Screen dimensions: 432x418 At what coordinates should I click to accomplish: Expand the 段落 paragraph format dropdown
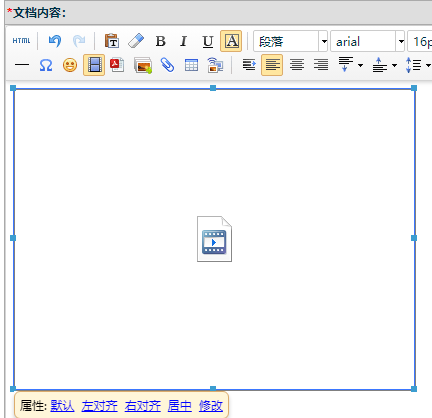pos(323,41)
